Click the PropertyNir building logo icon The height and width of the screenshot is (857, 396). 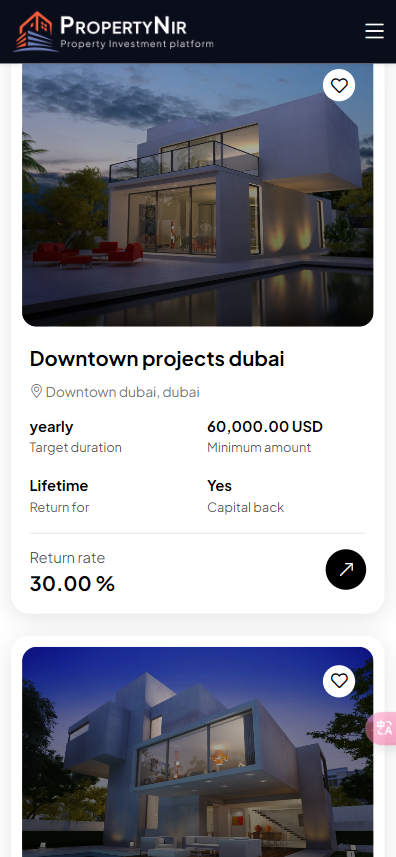click(36, 32)
